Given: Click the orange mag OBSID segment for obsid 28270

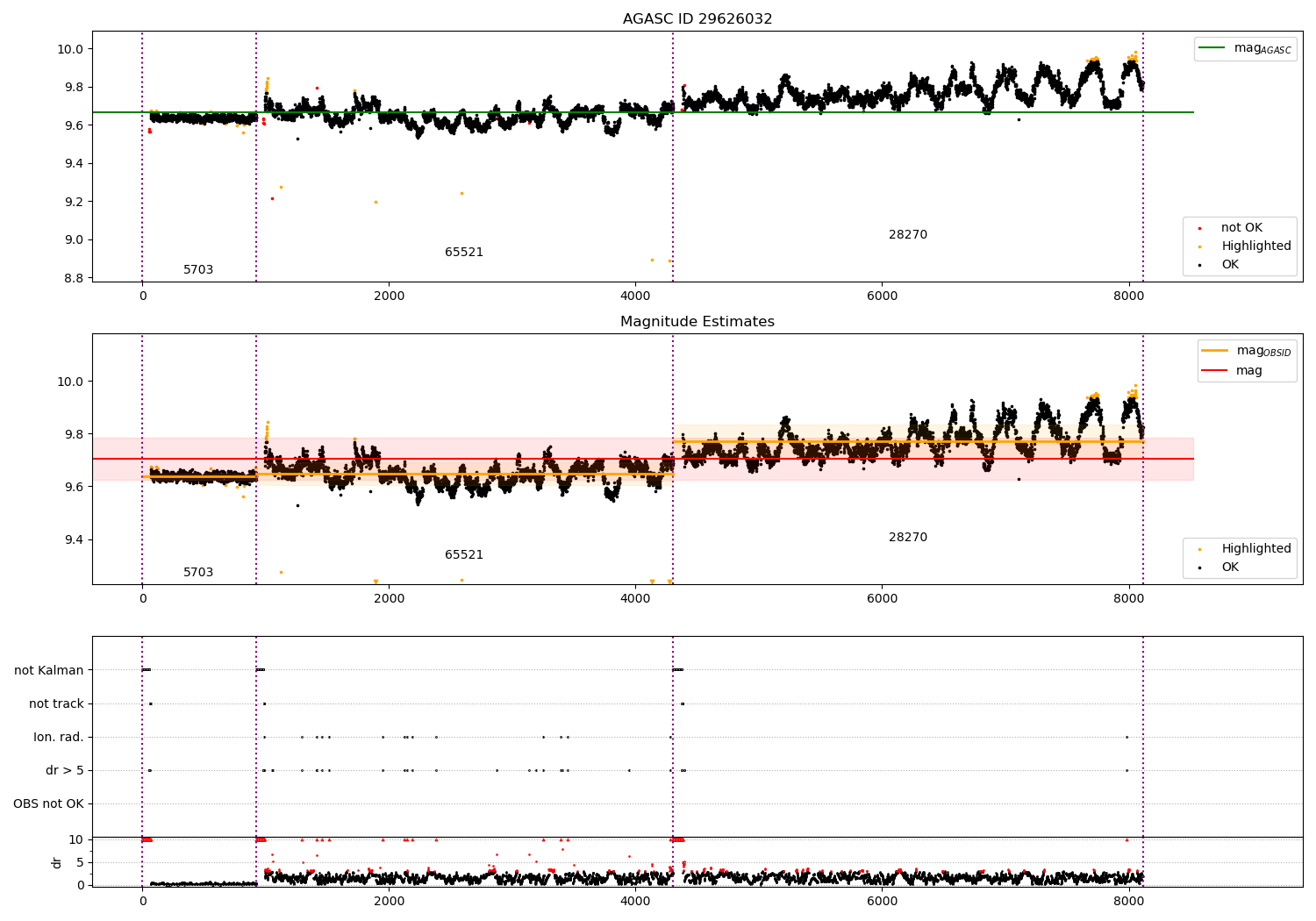Looking at the screenshot, I should point(908,441).
